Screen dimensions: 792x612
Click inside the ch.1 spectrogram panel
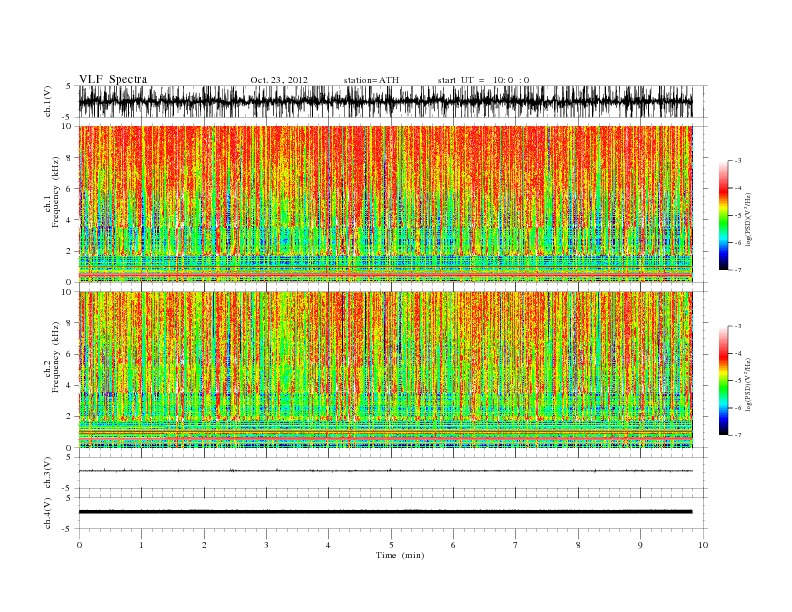click(x=385, y=204)
